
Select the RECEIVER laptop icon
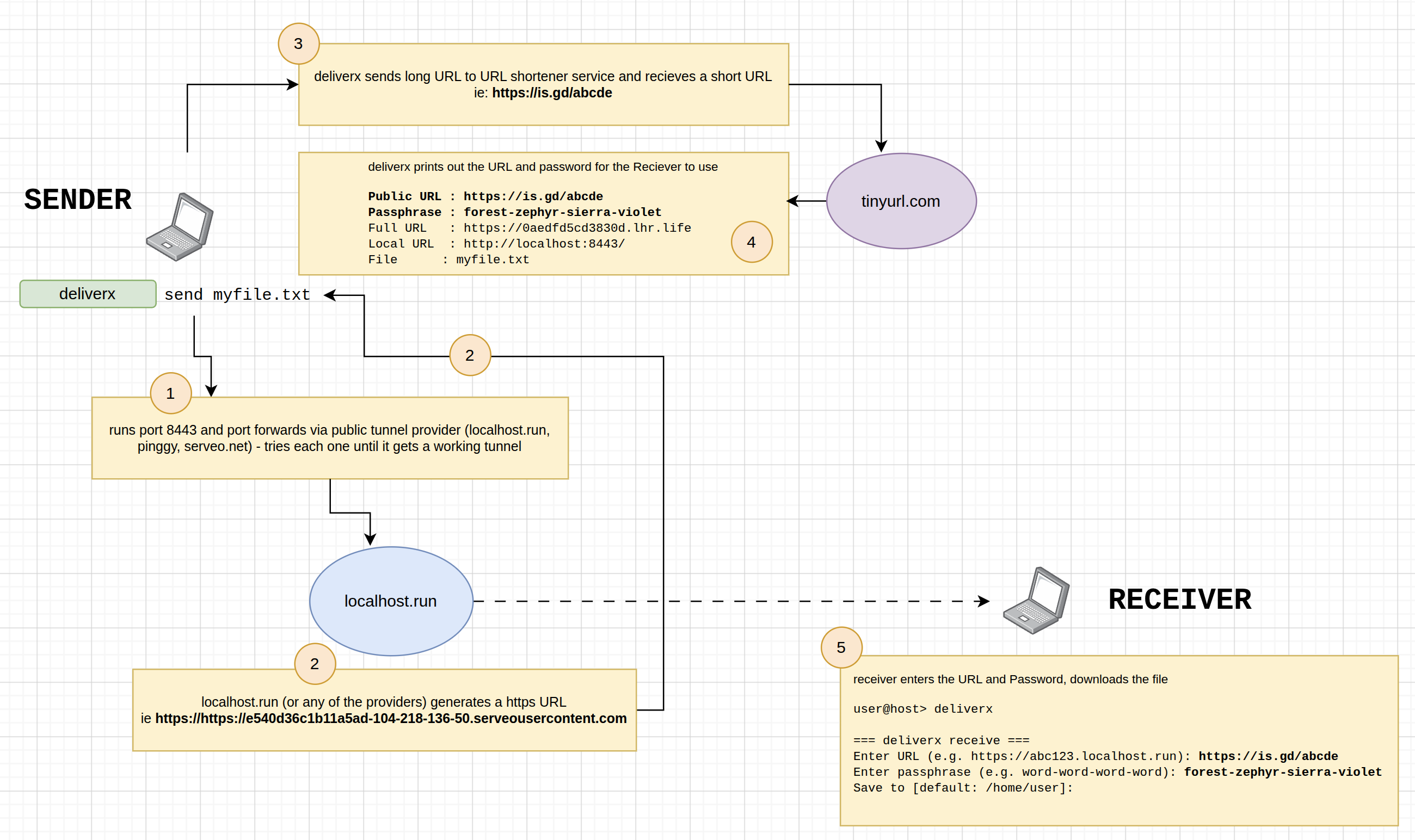(x=1036, y=601)
